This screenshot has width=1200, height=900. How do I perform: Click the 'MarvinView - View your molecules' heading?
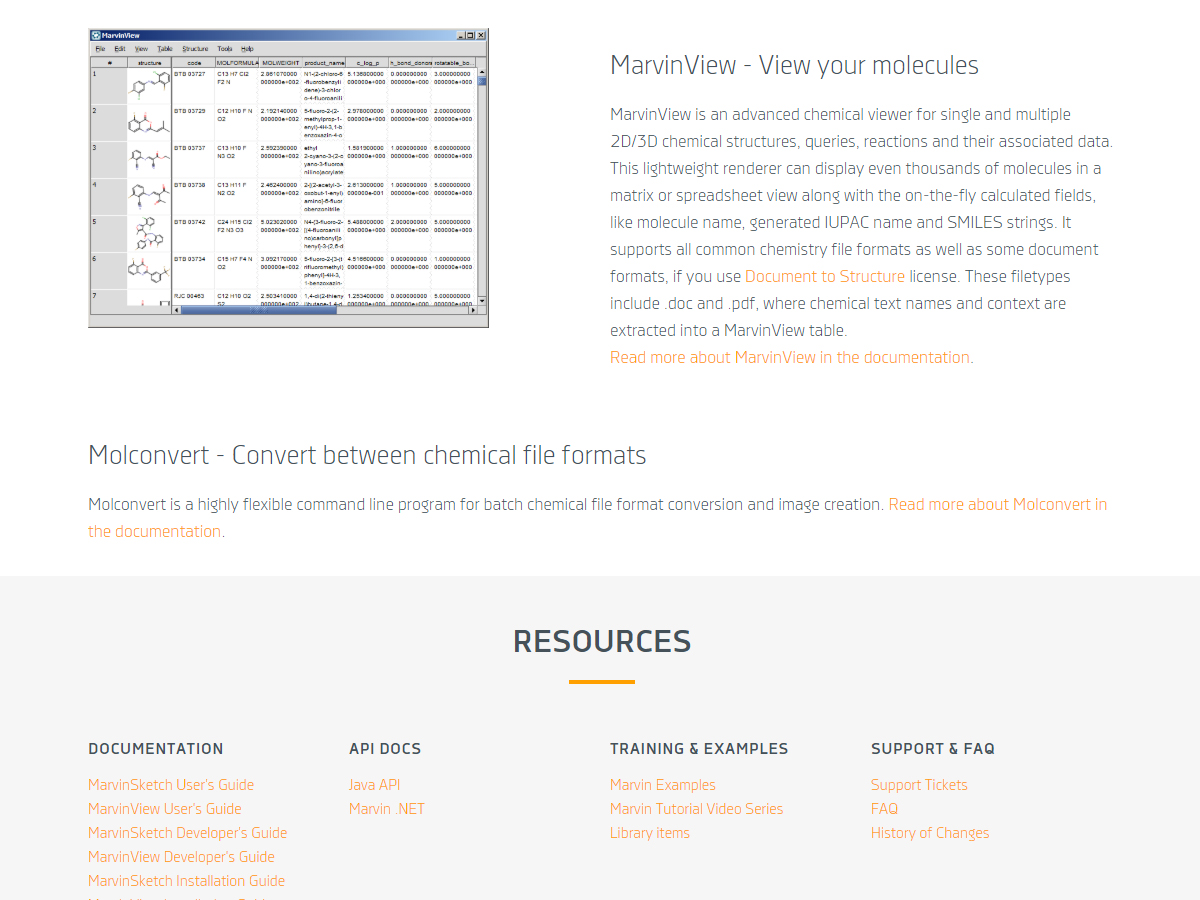[x=794, y=65]
